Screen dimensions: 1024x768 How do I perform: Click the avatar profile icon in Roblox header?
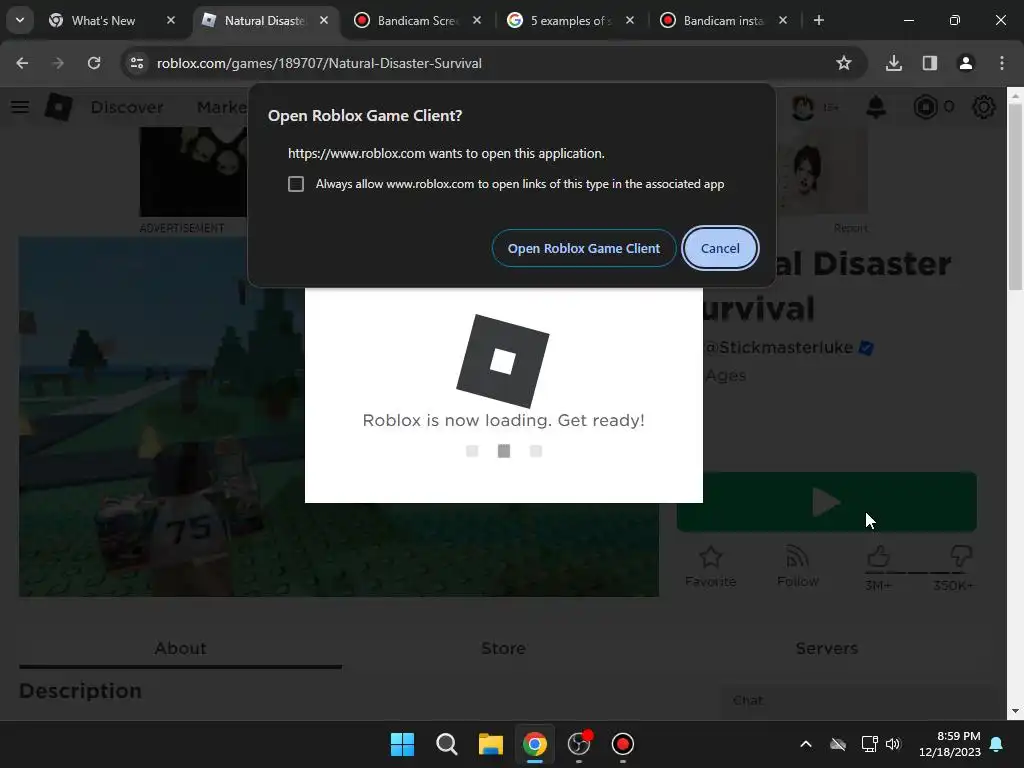pos(803,107)
